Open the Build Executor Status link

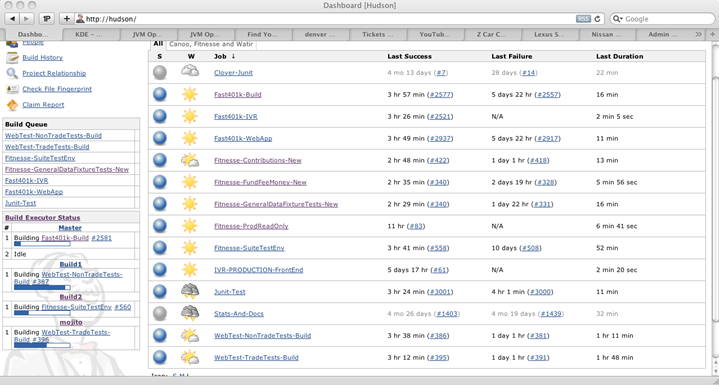click(x=43, y=218)
